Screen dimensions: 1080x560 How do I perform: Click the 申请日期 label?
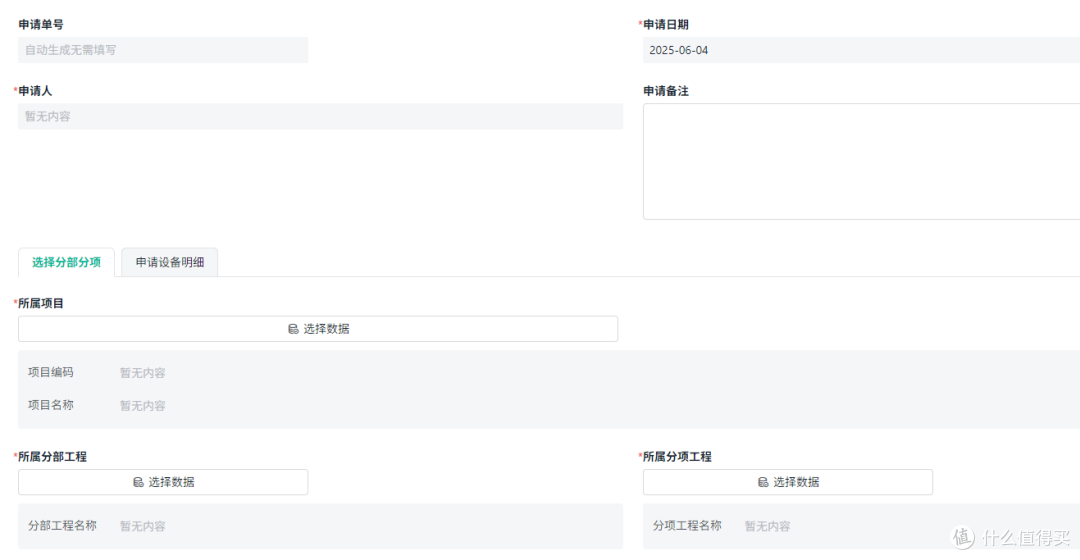[x=665, y=25]
